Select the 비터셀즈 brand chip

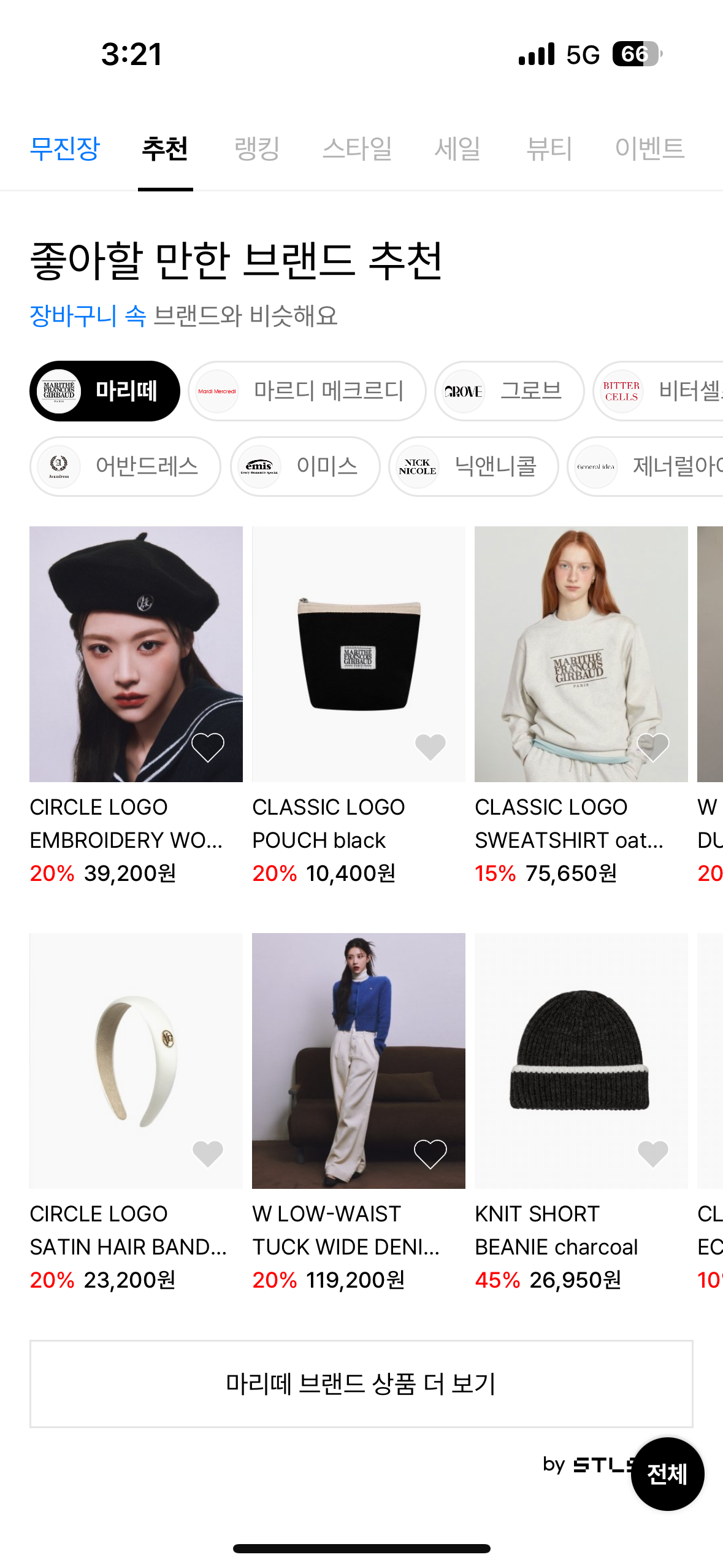(658, 391)
